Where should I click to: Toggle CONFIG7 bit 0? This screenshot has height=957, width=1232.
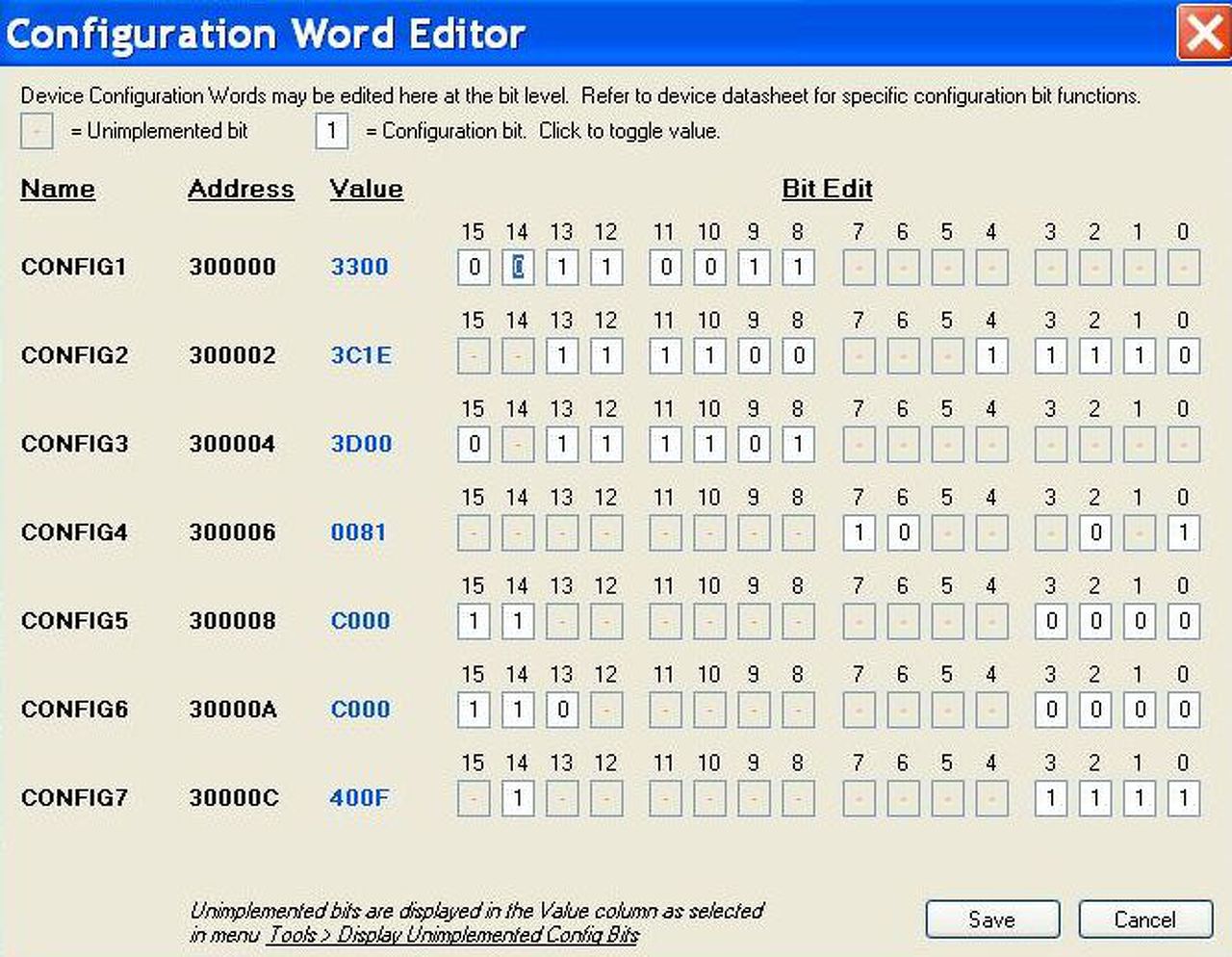(x=1184, y=798)
